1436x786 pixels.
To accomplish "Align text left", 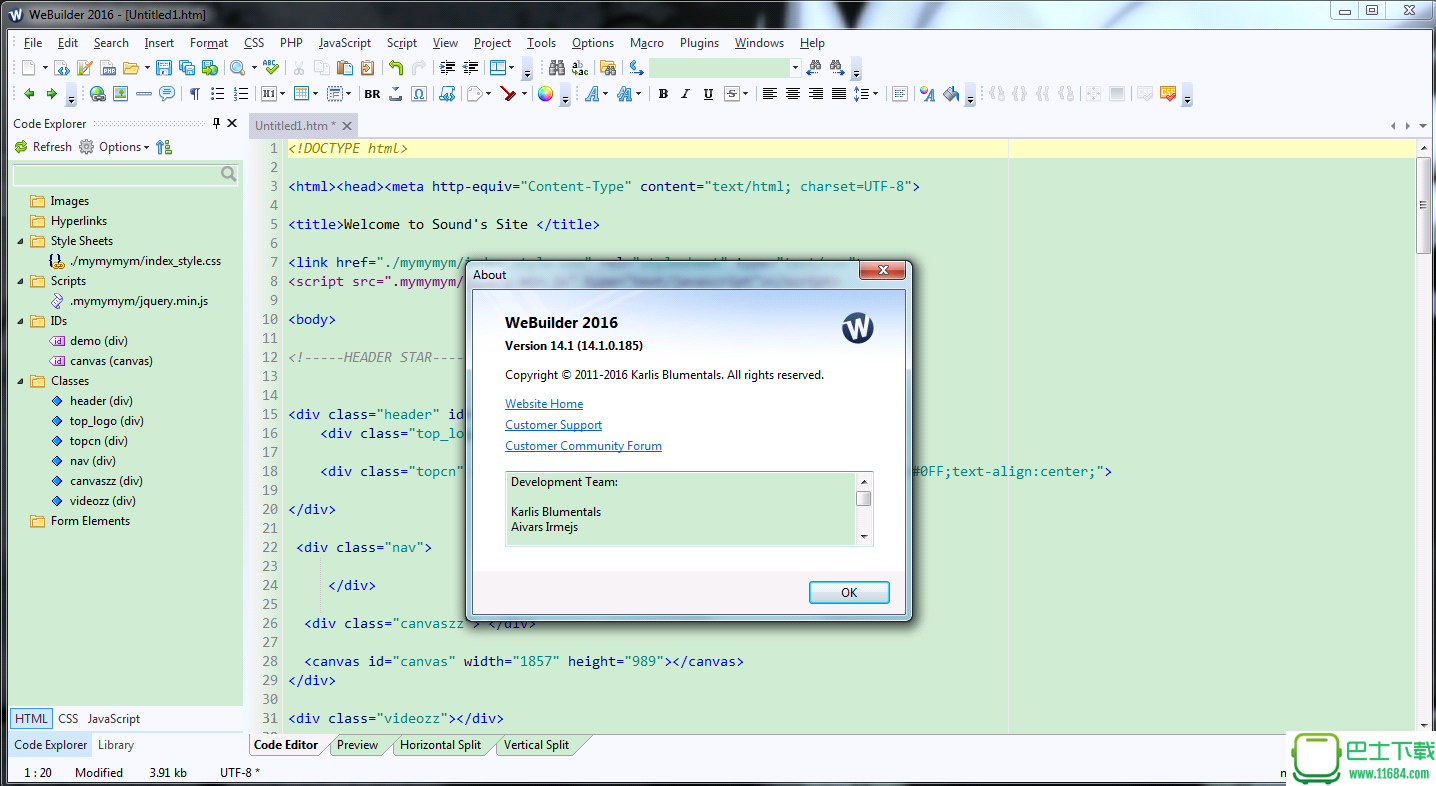I will (769, 94).
